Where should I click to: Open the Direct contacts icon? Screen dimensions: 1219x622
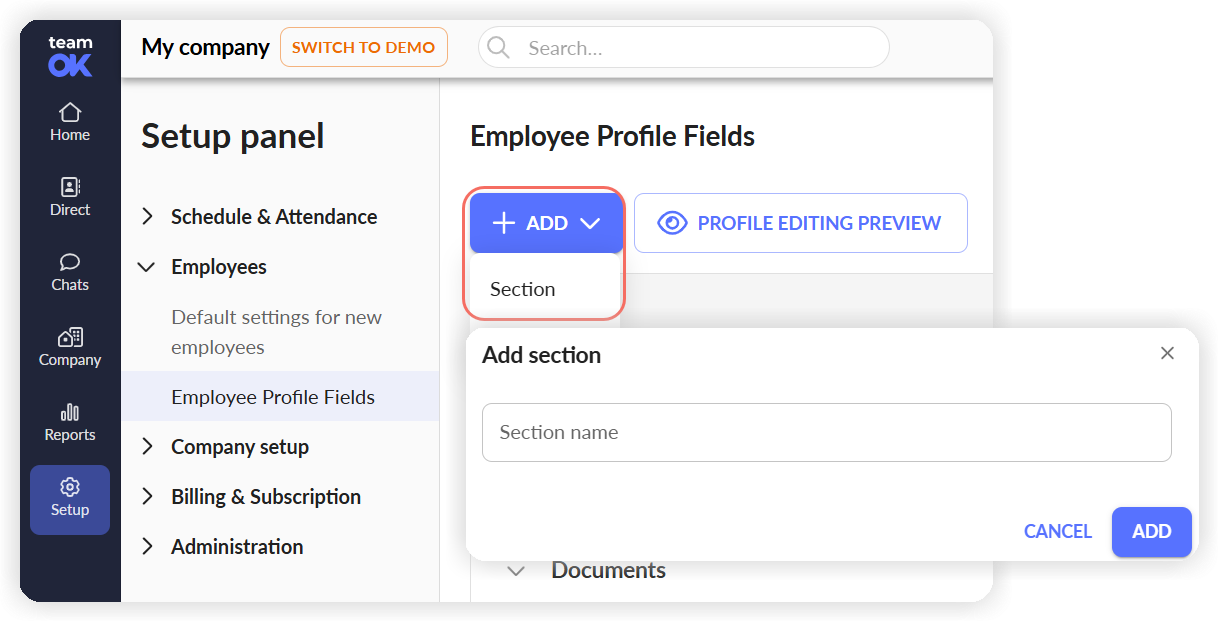[70, 187]
